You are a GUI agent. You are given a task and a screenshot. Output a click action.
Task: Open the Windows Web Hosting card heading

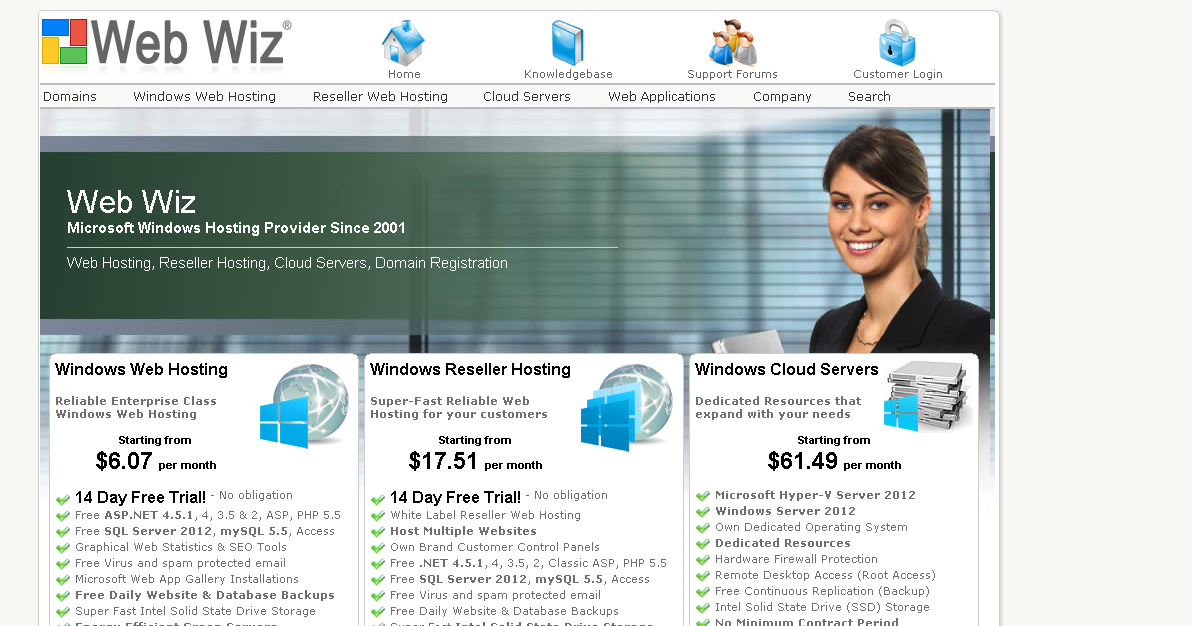[141, 370]
